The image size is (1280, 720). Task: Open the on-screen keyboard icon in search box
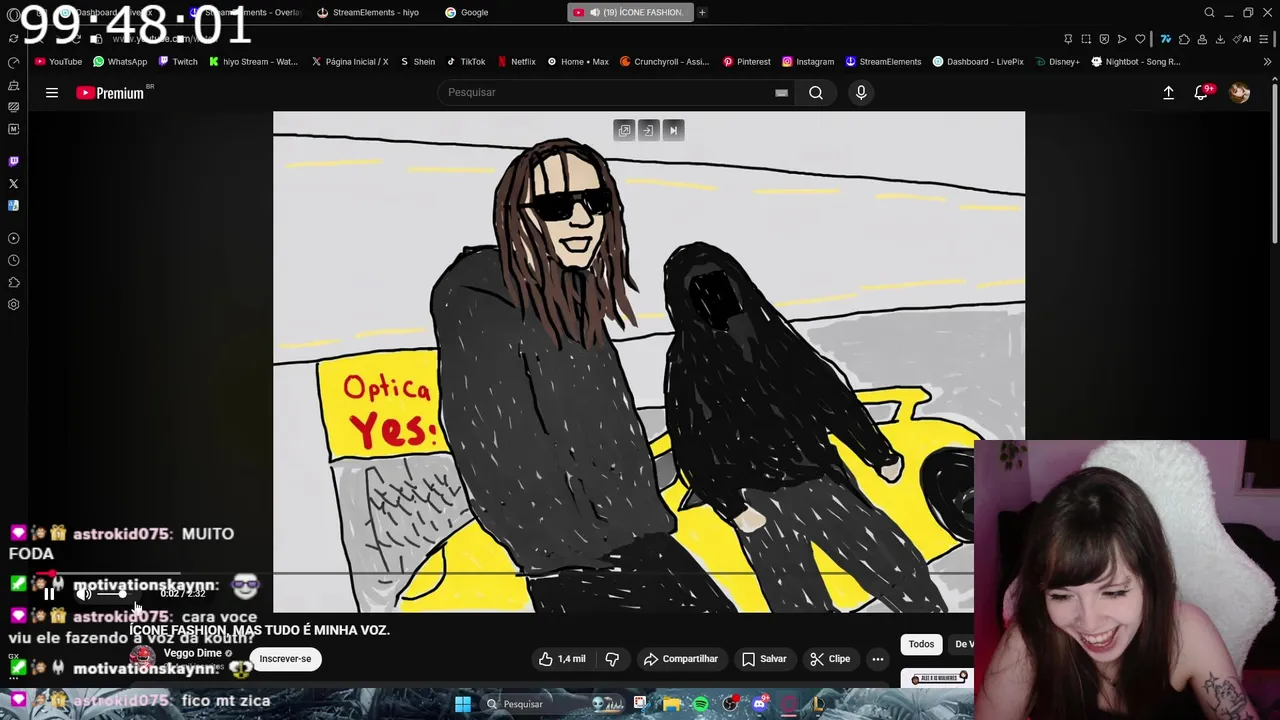click(781, 93)
